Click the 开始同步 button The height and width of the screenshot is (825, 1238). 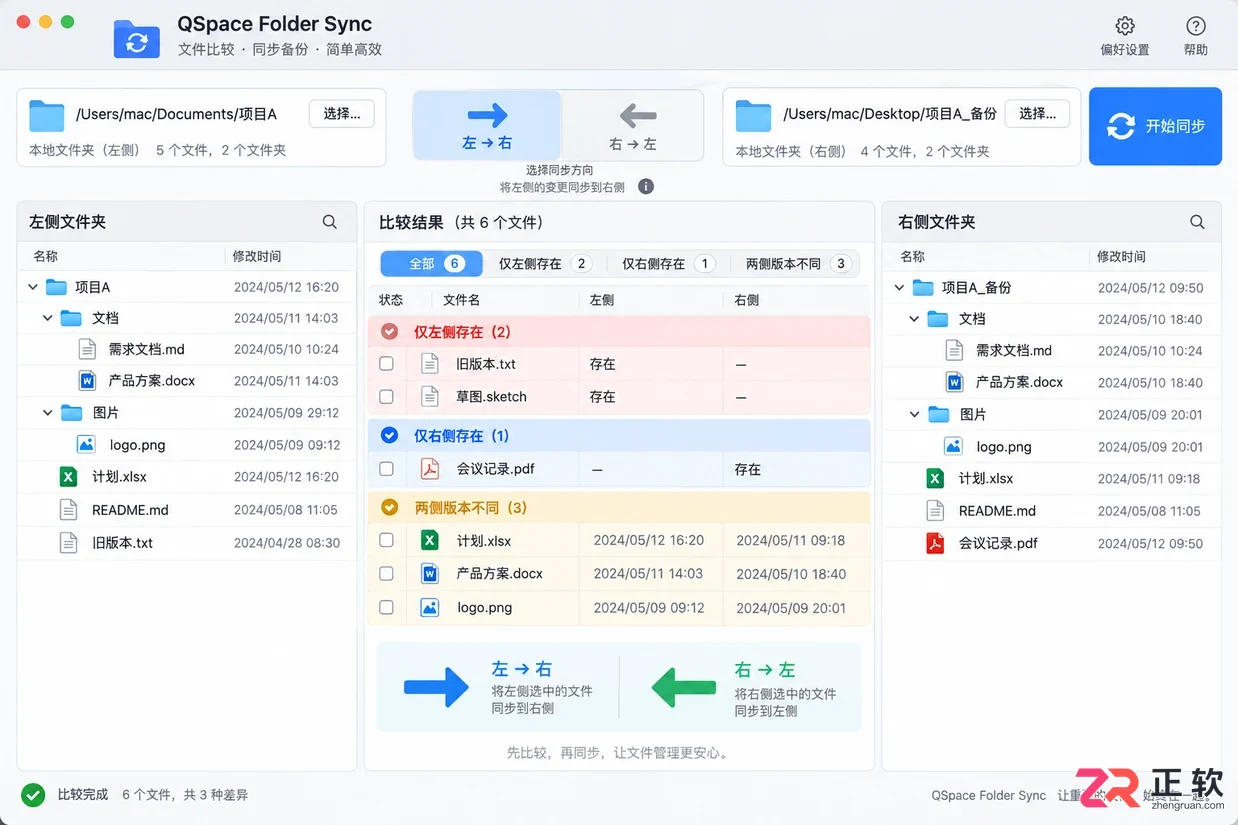tap(1155, 126)
